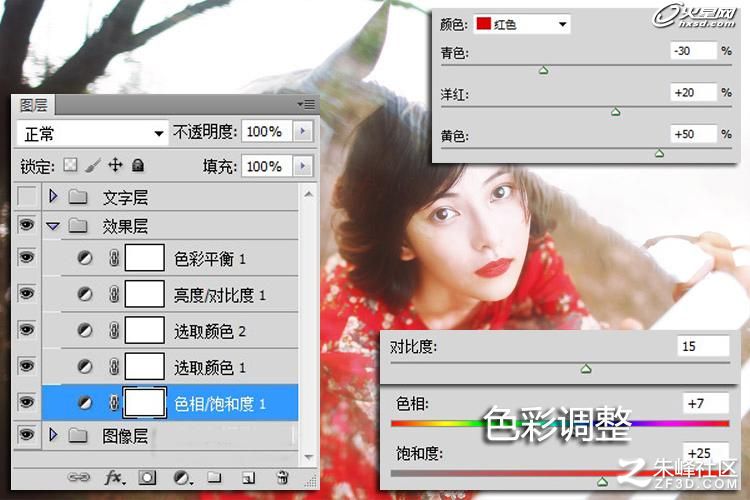The image size is (750, 500).
Task: Show the hidden 文字层 group visibility box
Action: pos(26,196)
